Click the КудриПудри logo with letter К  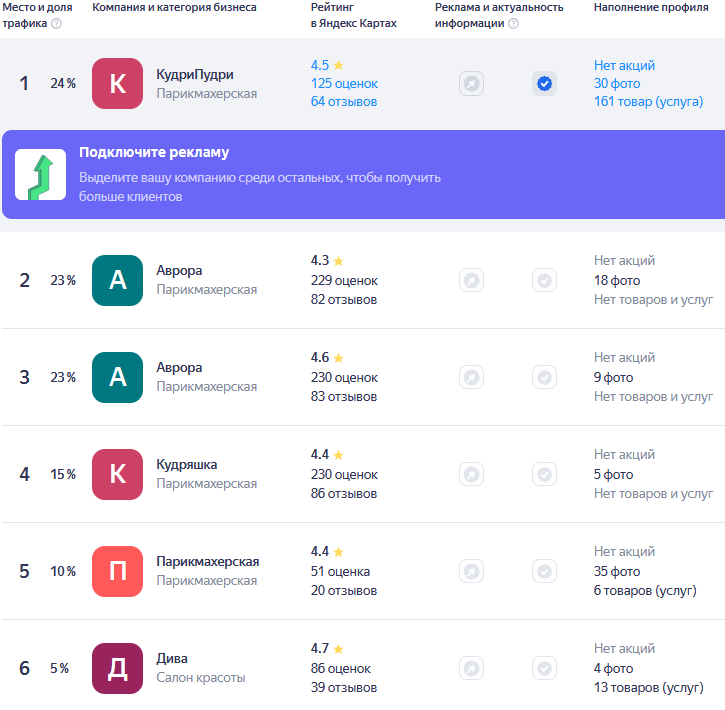[117, 84]
